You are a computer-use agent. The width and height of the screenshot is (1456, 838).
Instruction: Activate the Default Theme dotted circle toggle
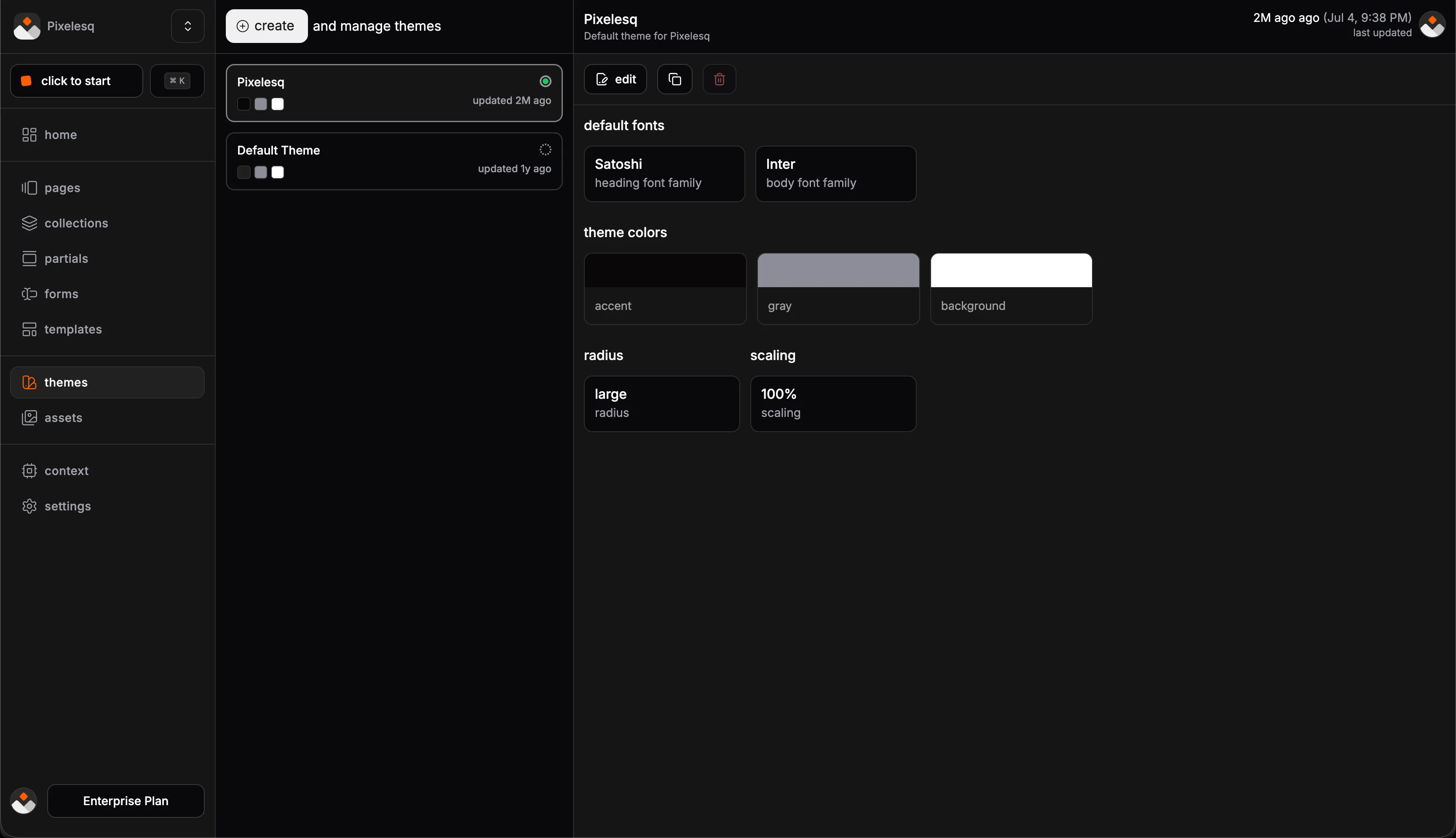point(545,149)
